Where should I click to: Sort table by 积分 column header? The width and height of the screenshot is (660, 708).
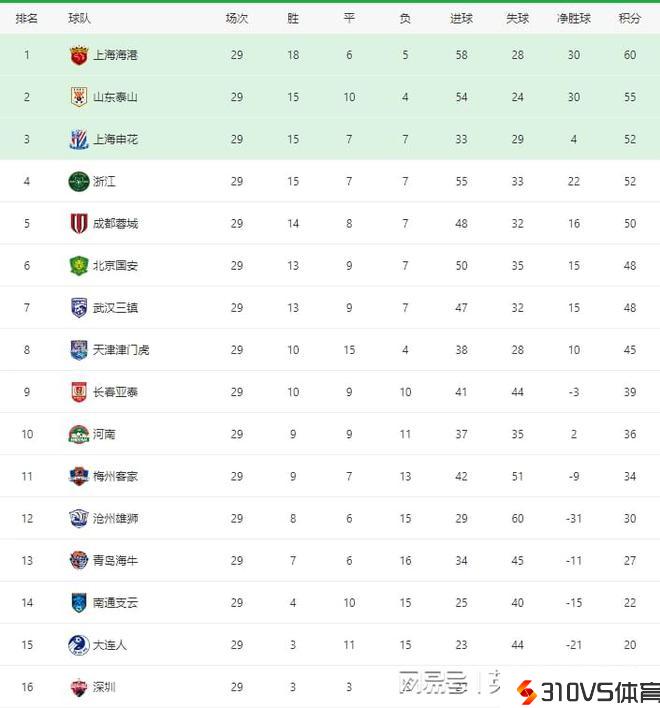coord(629,19)
